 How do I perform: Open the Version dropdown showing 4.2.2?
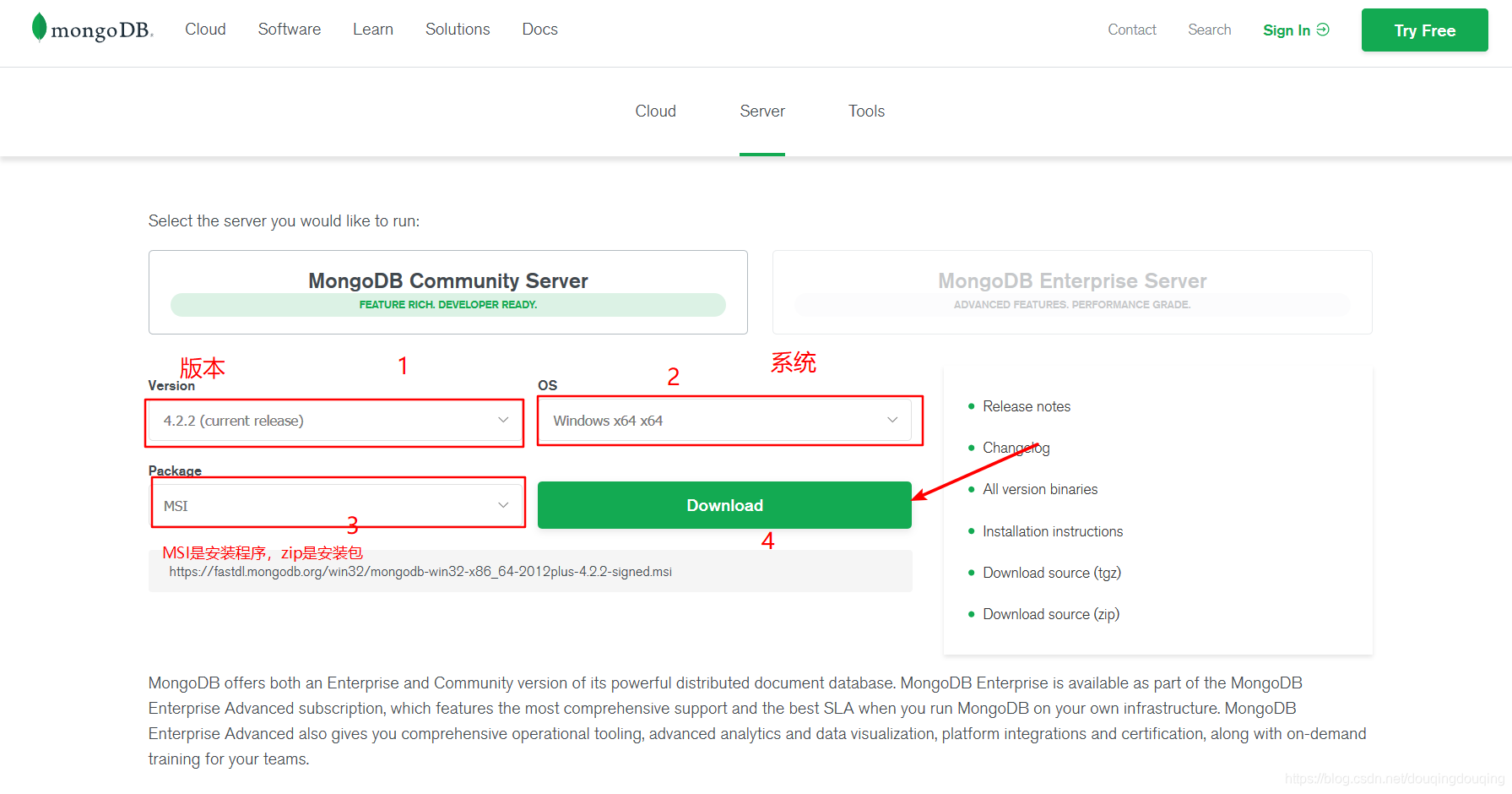click(335, 421)
